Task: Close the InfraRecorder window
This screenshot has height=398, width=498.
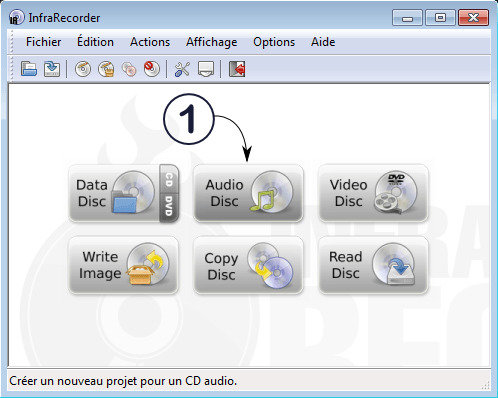Action: [473, 17]
